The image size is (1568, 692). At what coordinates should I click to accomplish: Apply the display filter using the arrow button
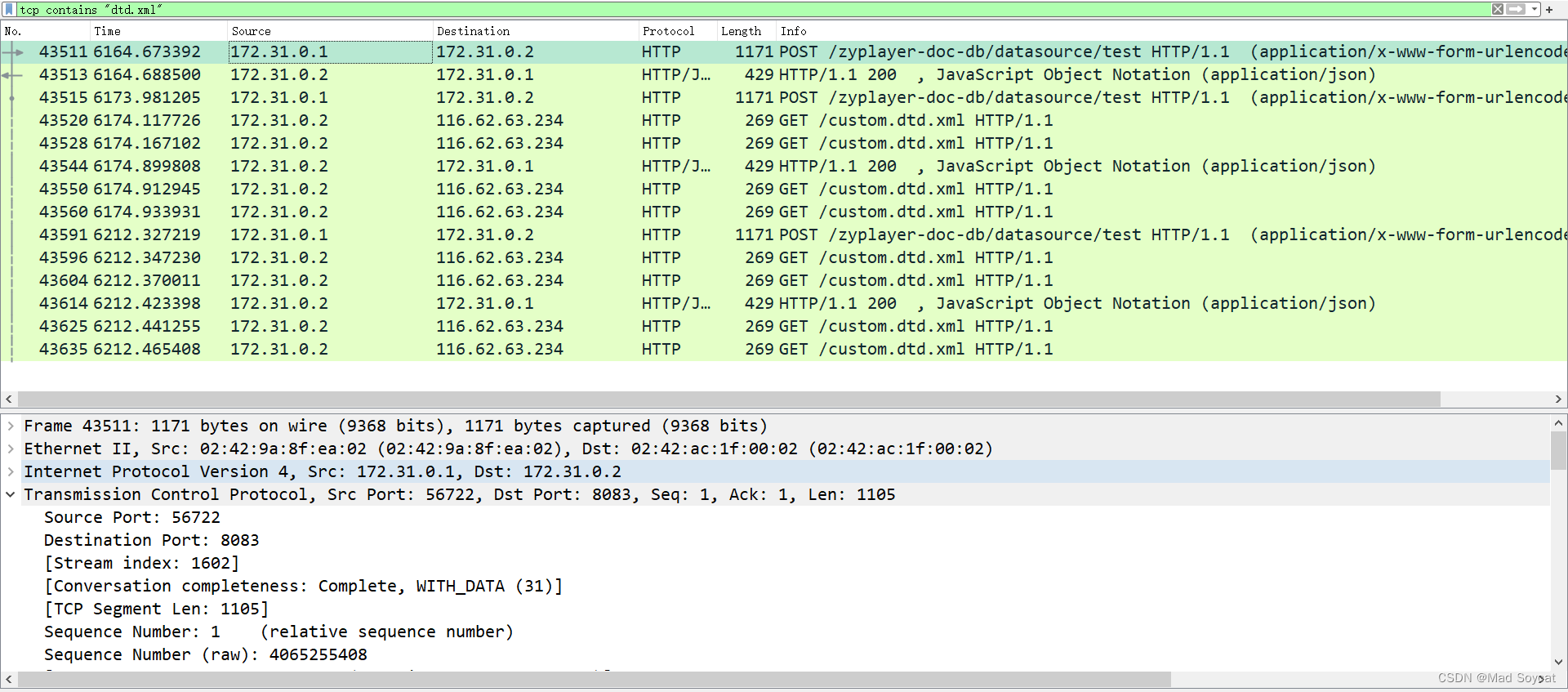tap(1516, 9)
